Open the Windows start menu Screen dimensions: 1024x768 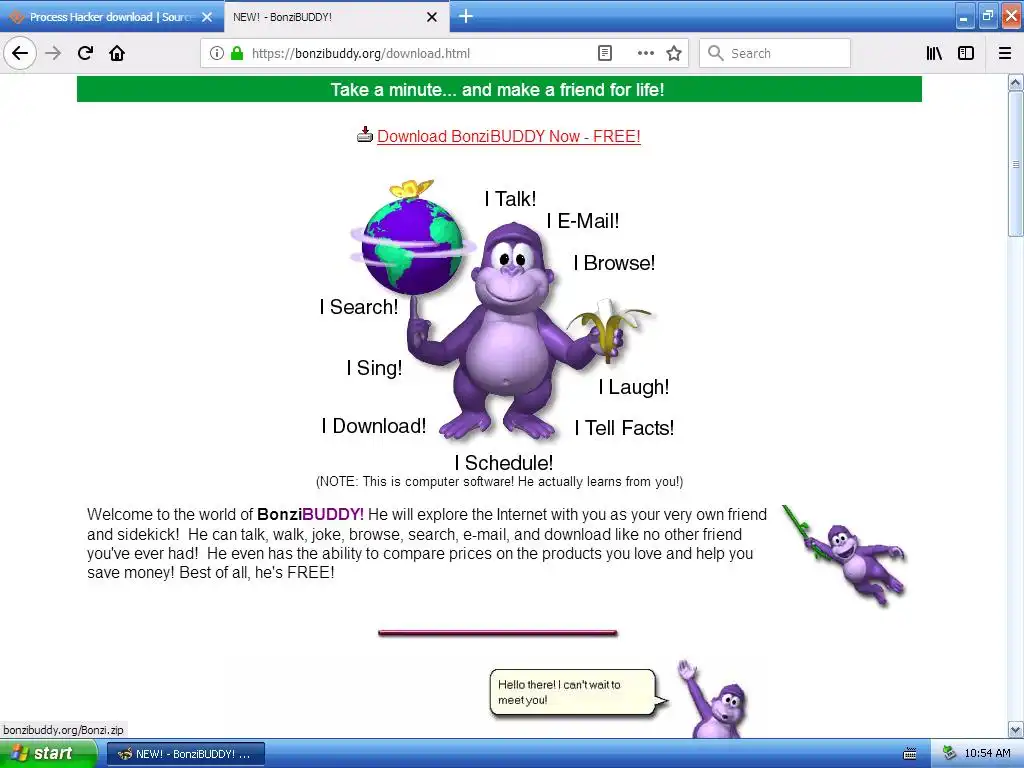tap(48, 754)
